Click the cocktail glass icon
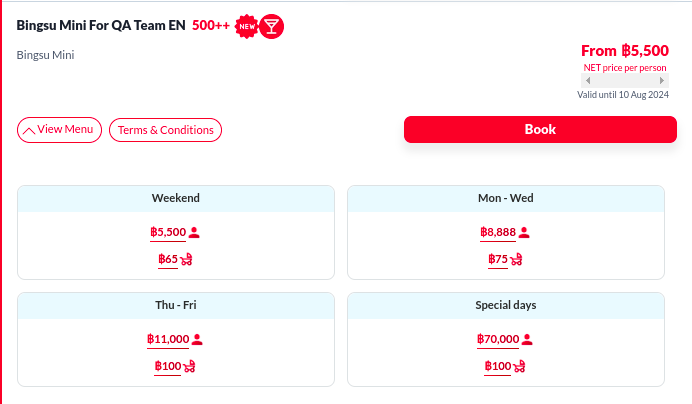Image resolution: width=692 pixels, height=404 pixels. click(x=271, y=27)
